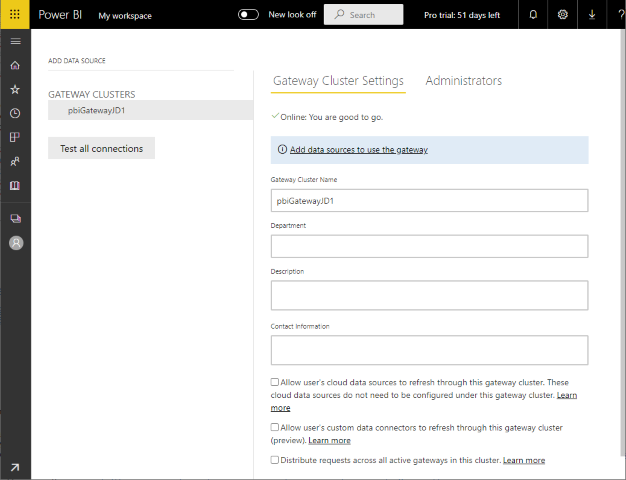
Task: Open the download menu icon
Action: tap(592, 15)
